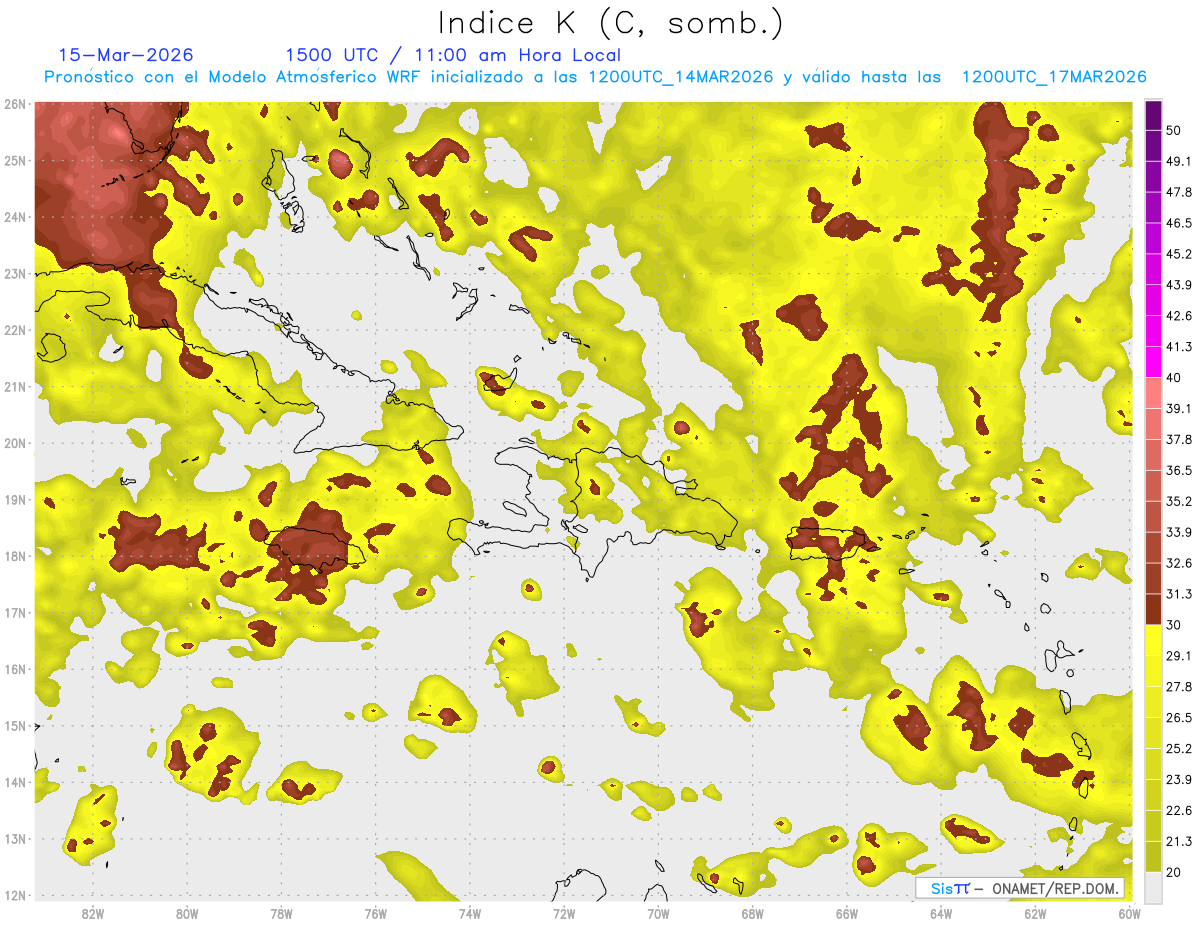Click the bright yellow swatch just below 30
The height and width of the screenshot is (927, 1200).
(1153, 640)
